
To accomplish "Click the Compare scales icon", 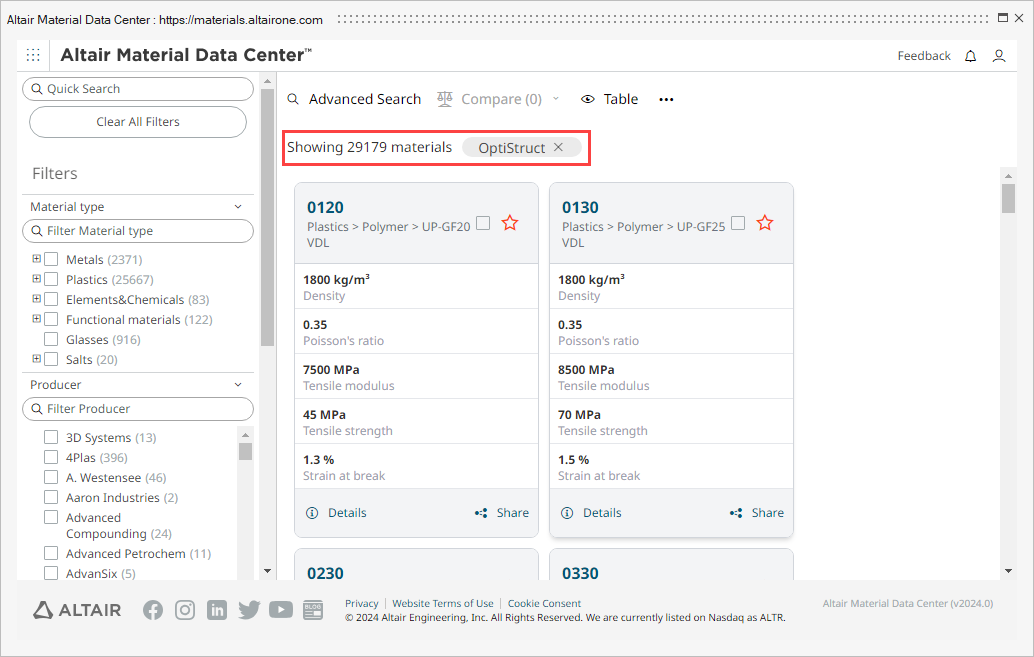I will pyautogui.click(x=445, y=99).
